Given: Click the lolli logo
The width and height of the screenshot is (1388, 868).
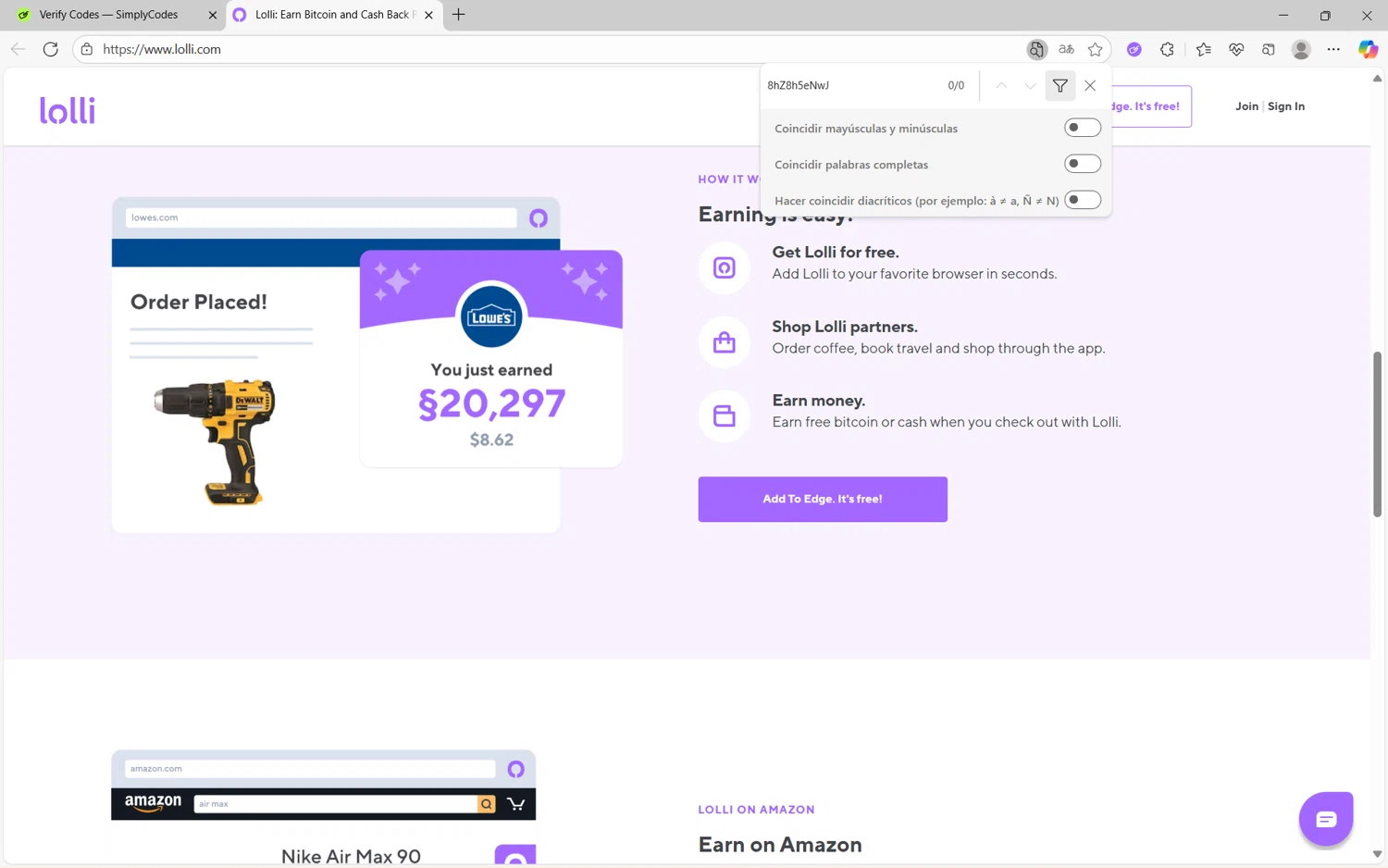Looking at the screenshot, I should coord(68,110).
